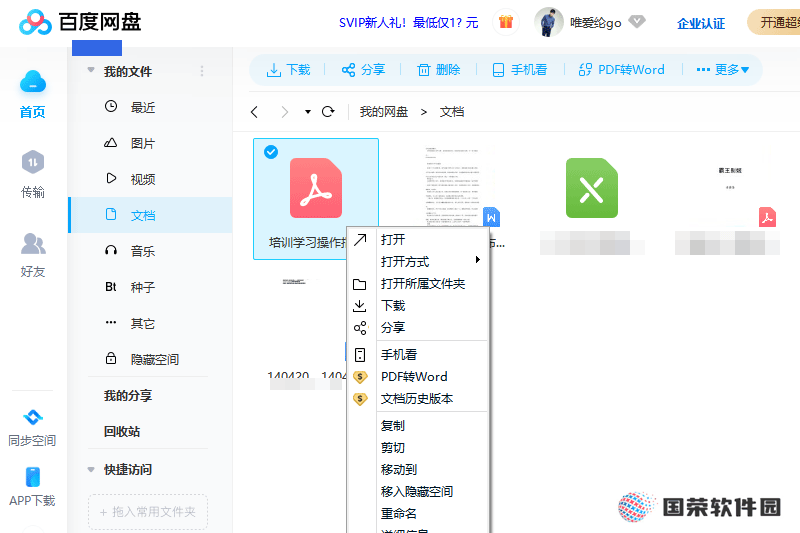This screenshot has width=800, height=533.
Task: Click the toolbar 下载 button
Action: tap(288, 69)
